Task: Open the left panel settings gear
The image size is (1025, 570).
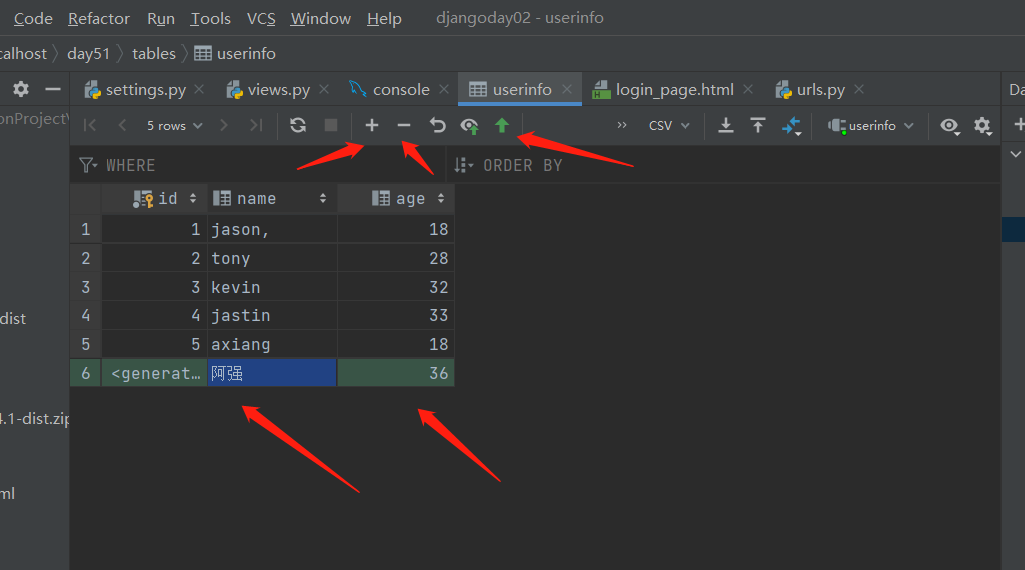Action: (x=21, y=89)
